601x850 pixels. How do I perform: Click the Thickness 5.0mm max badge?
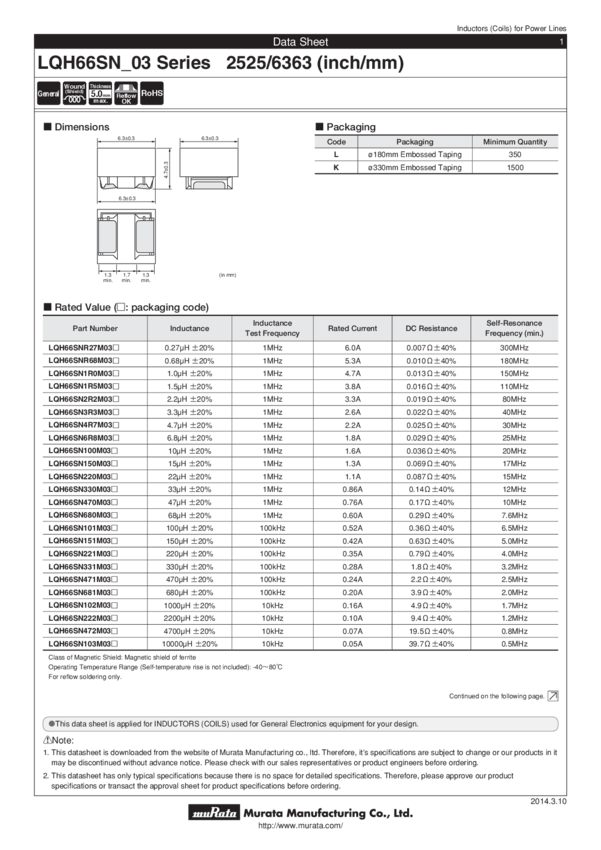point(100,93)
